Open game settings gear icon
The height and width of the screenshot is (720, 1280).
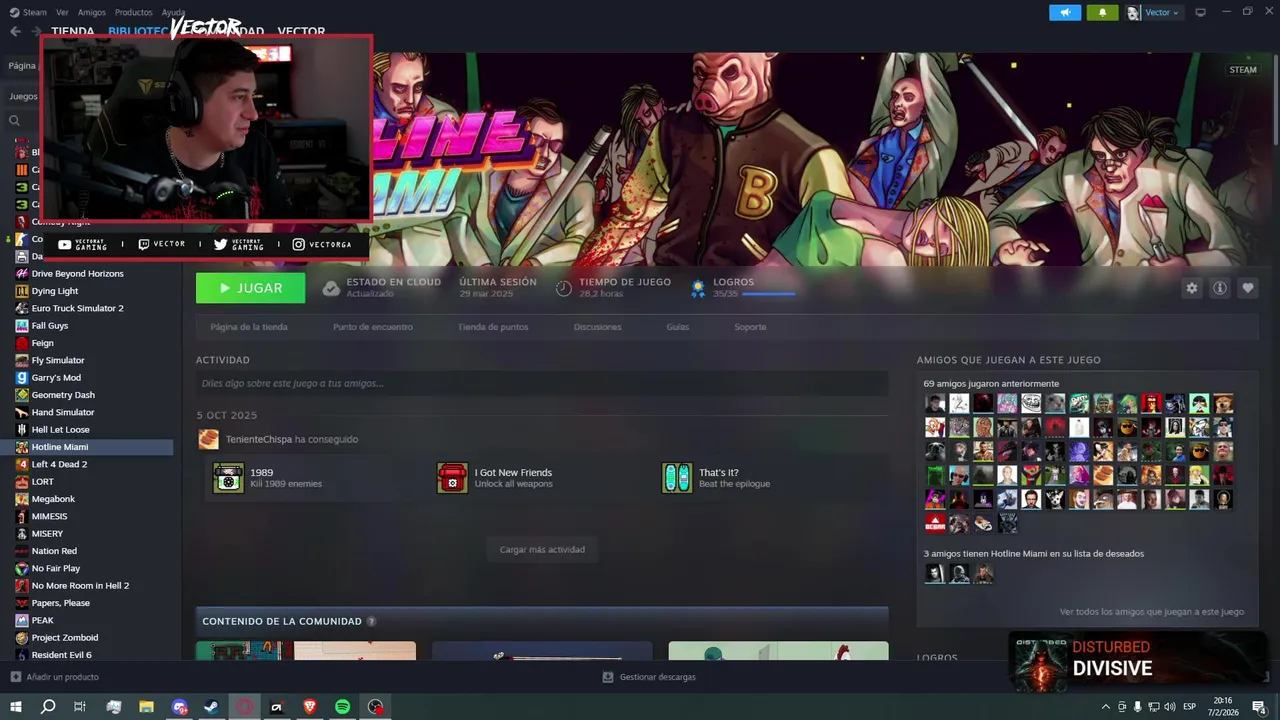tap(1191, 288)
